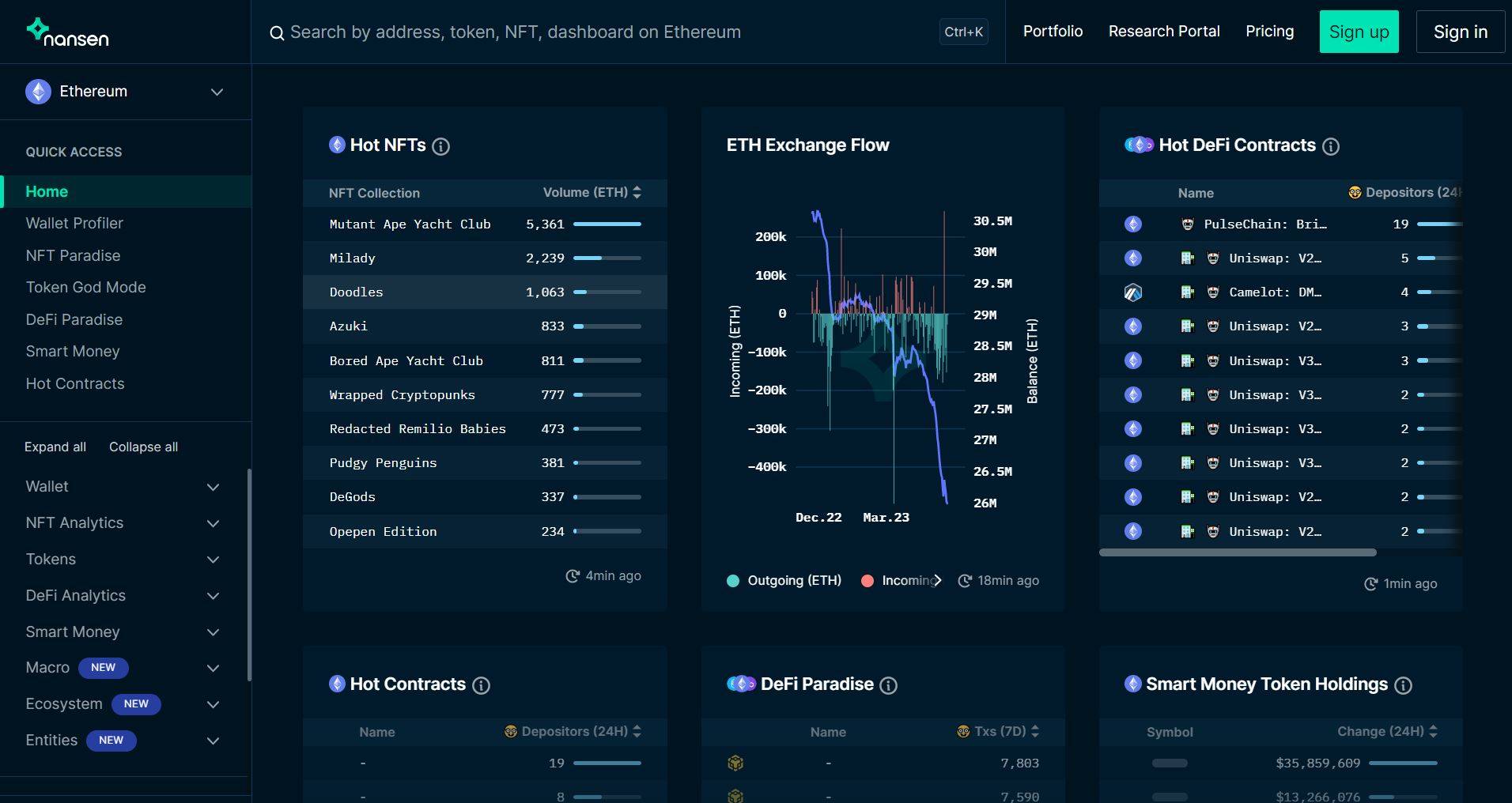Expand the Smart Money sidebar section
This screenshot has height=803, width=1512.
(123, 632)
